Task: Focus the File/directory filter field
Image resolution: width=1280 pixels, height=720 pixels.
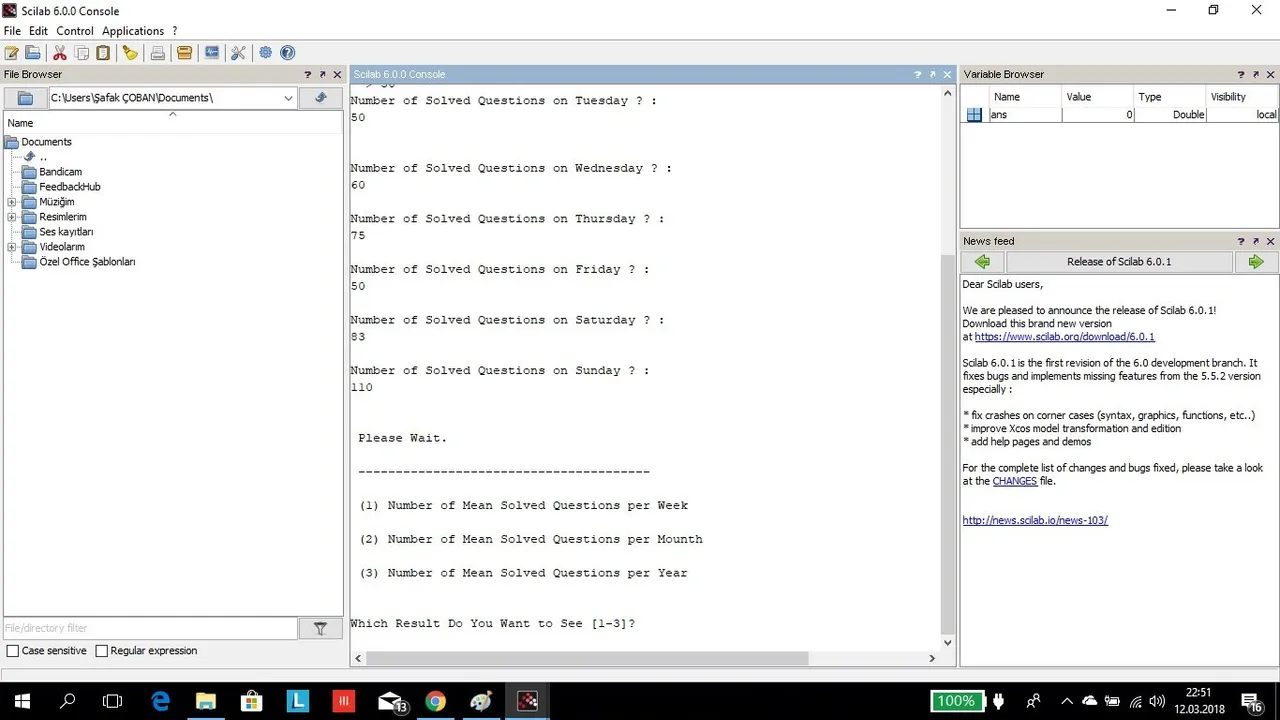Action: tap(150, 628)
